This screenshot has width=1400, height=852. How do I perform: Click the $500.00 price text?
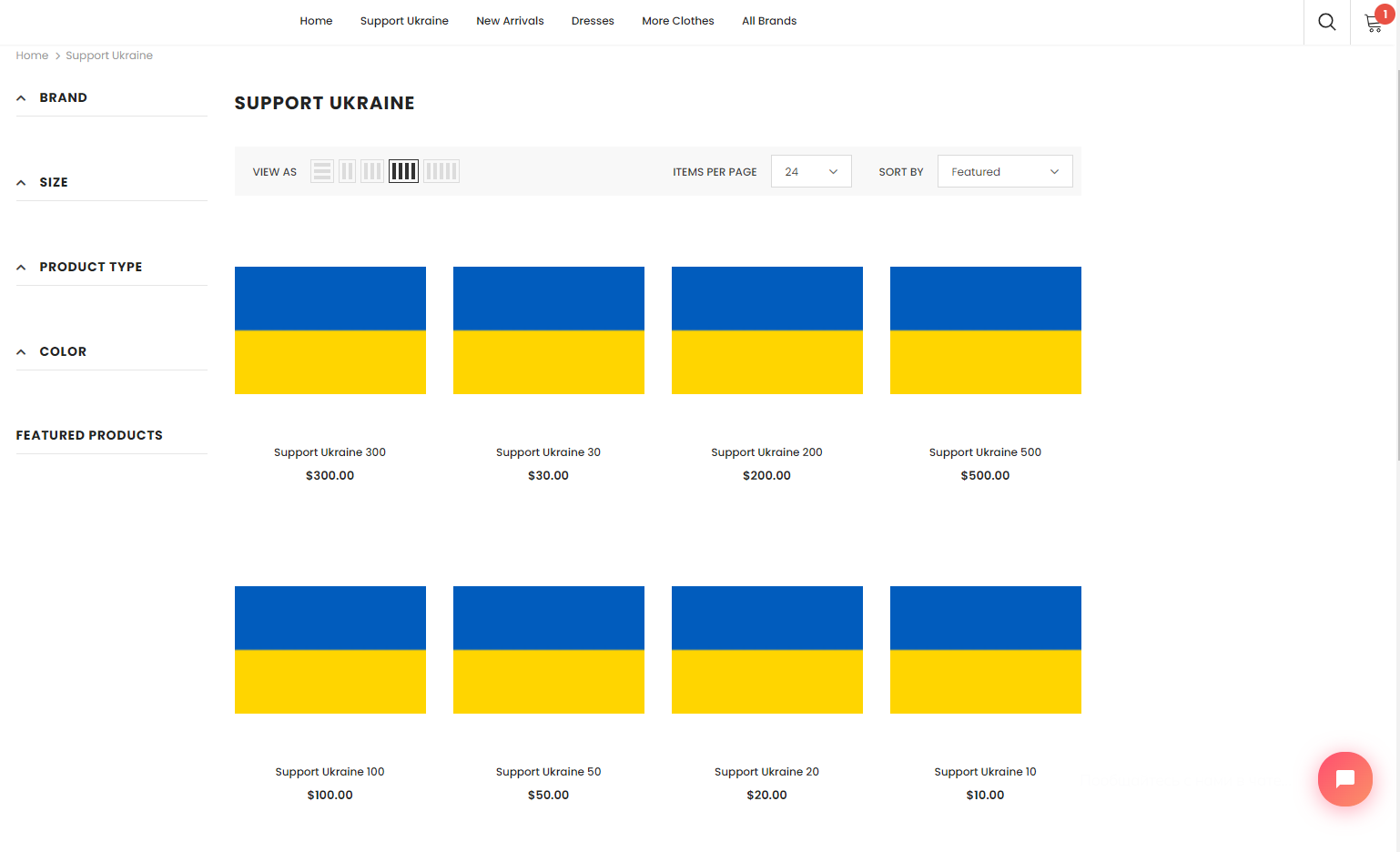pos(985,476)
